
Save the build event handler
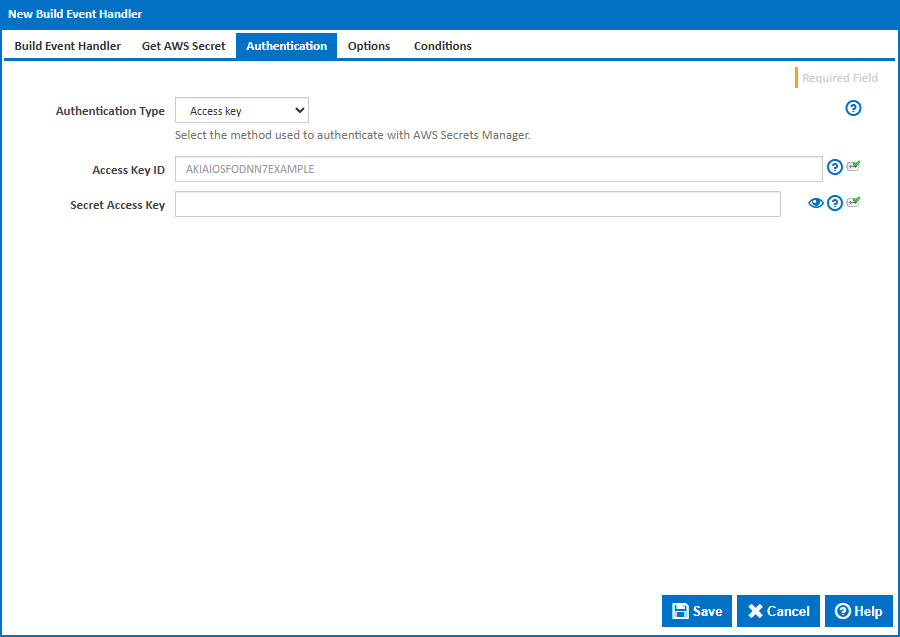(x=697, y=611)
